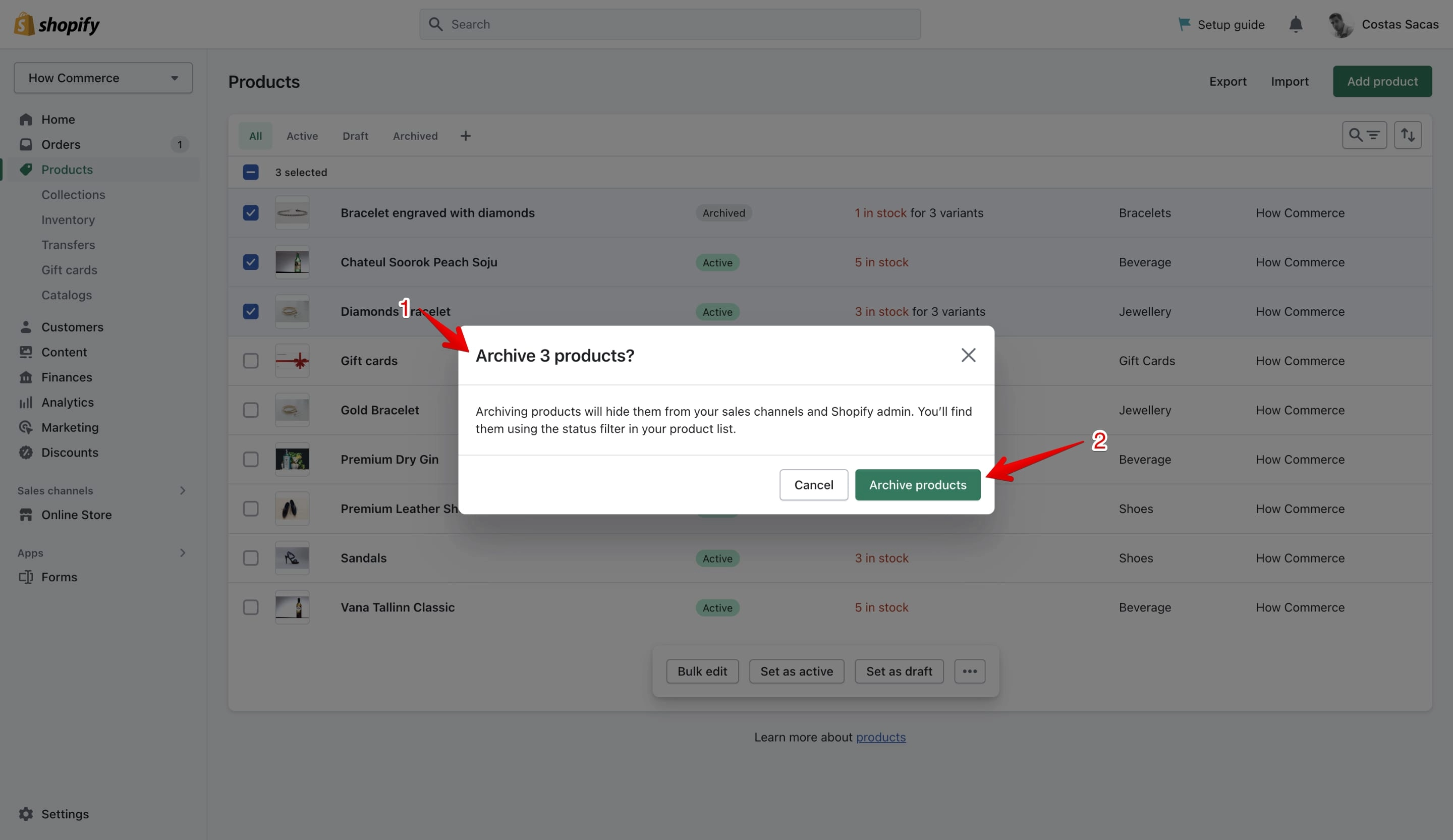Switch to the Draft tab
Screen dimensions: 1453x840
pos(355,136)
